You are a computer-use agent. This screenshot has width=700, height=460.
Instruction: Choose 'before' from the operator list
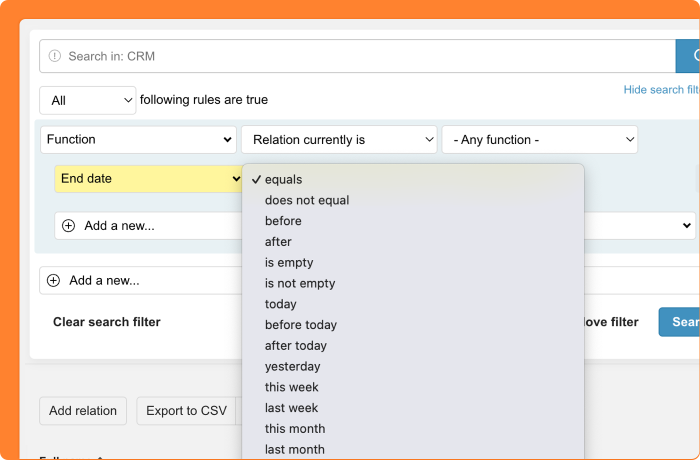coord(283,221)
